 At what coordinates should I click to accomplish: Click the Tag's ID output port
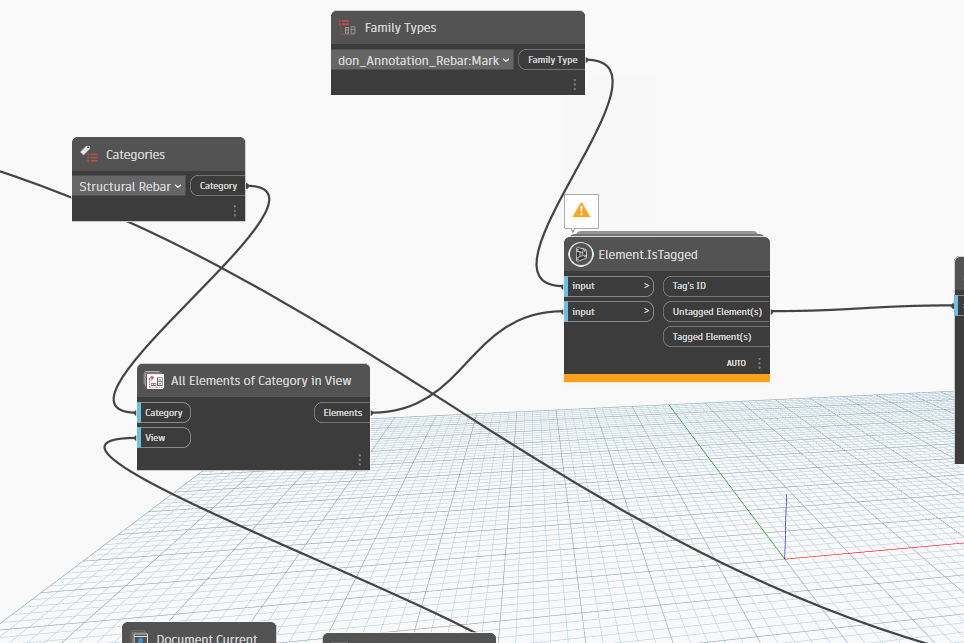[x=690, y=286]
